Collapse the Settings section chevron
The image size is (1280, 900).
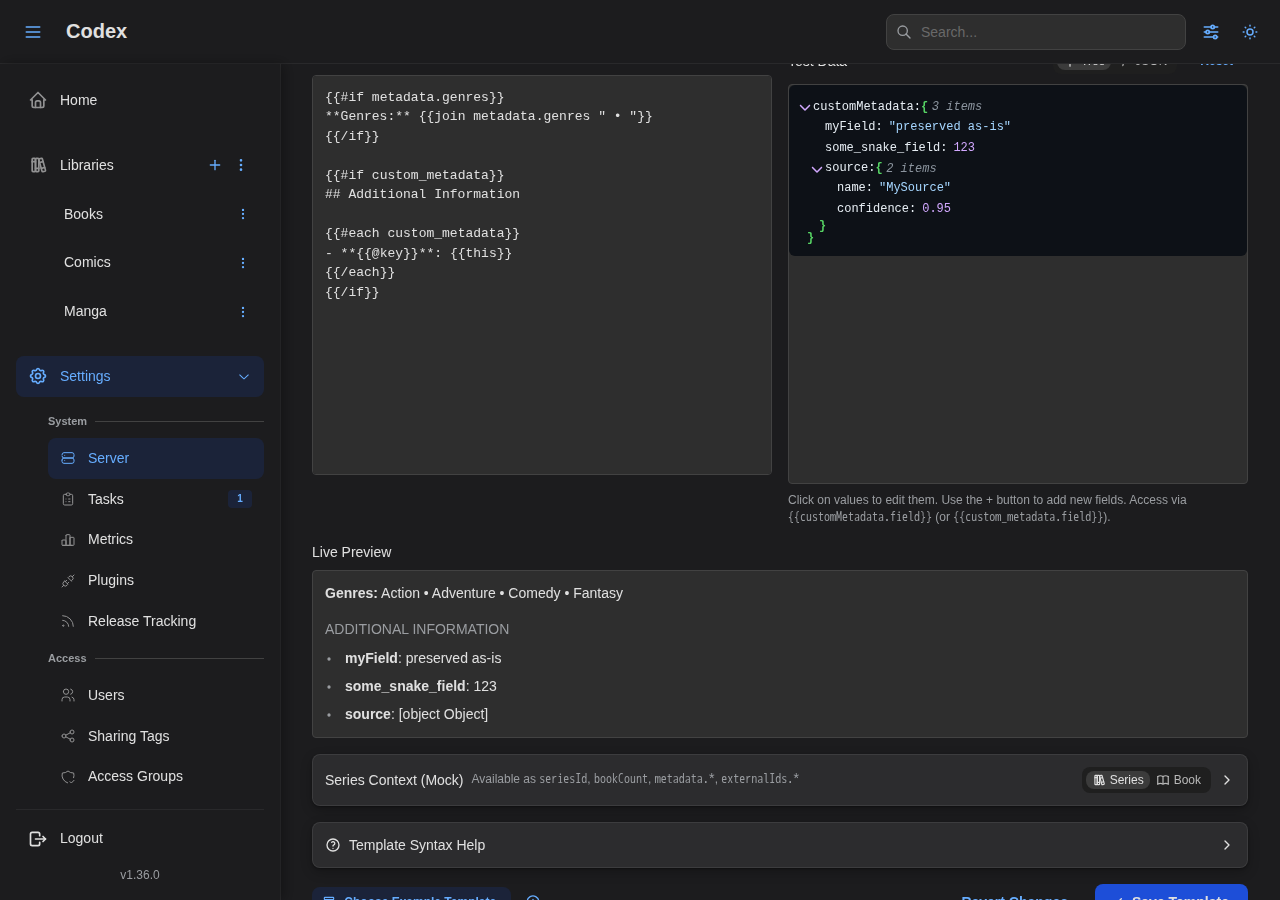click(x=244, y=377)
